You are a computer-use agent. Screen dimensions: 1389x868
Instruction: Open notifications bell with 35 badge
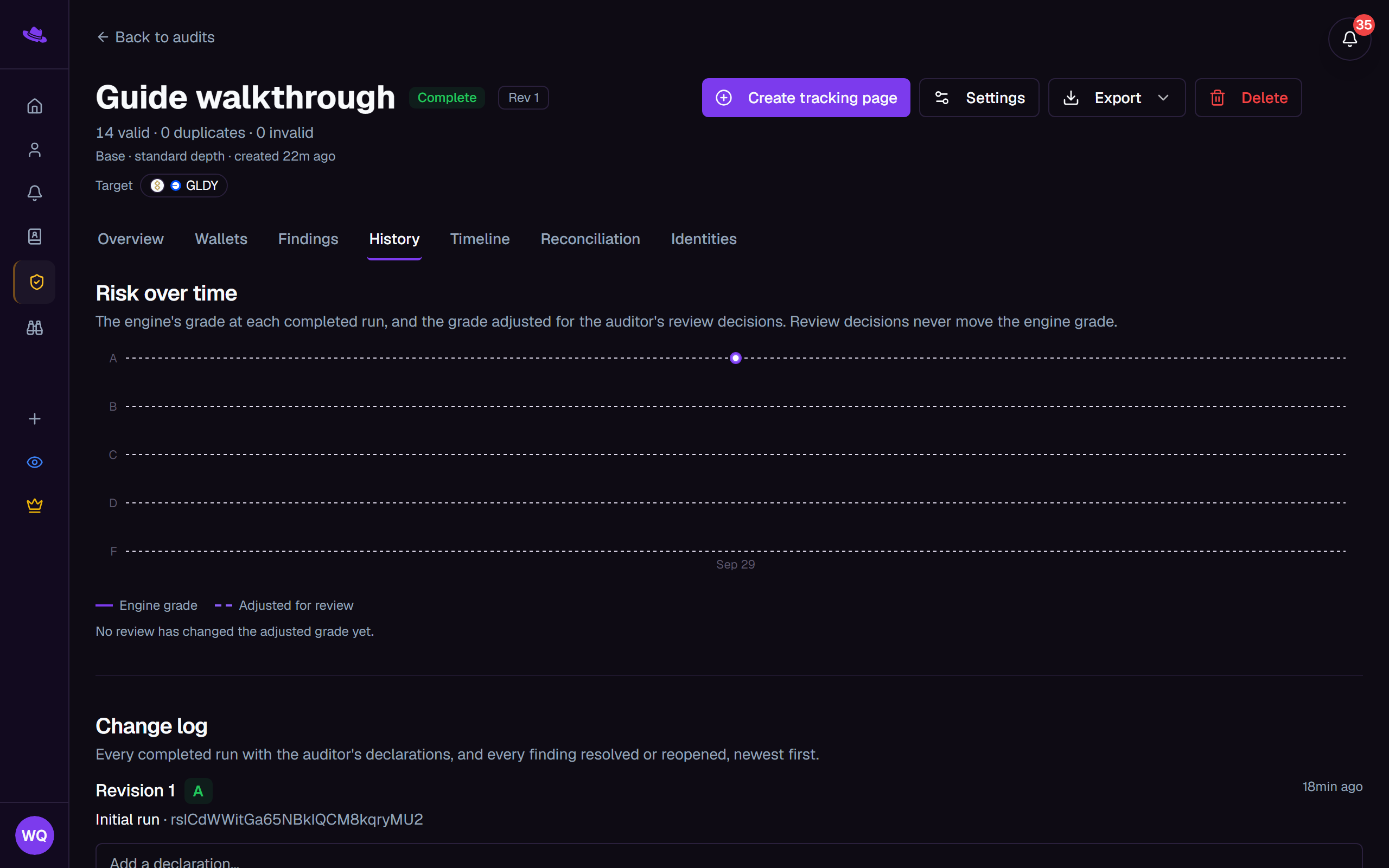(1349, 39)
